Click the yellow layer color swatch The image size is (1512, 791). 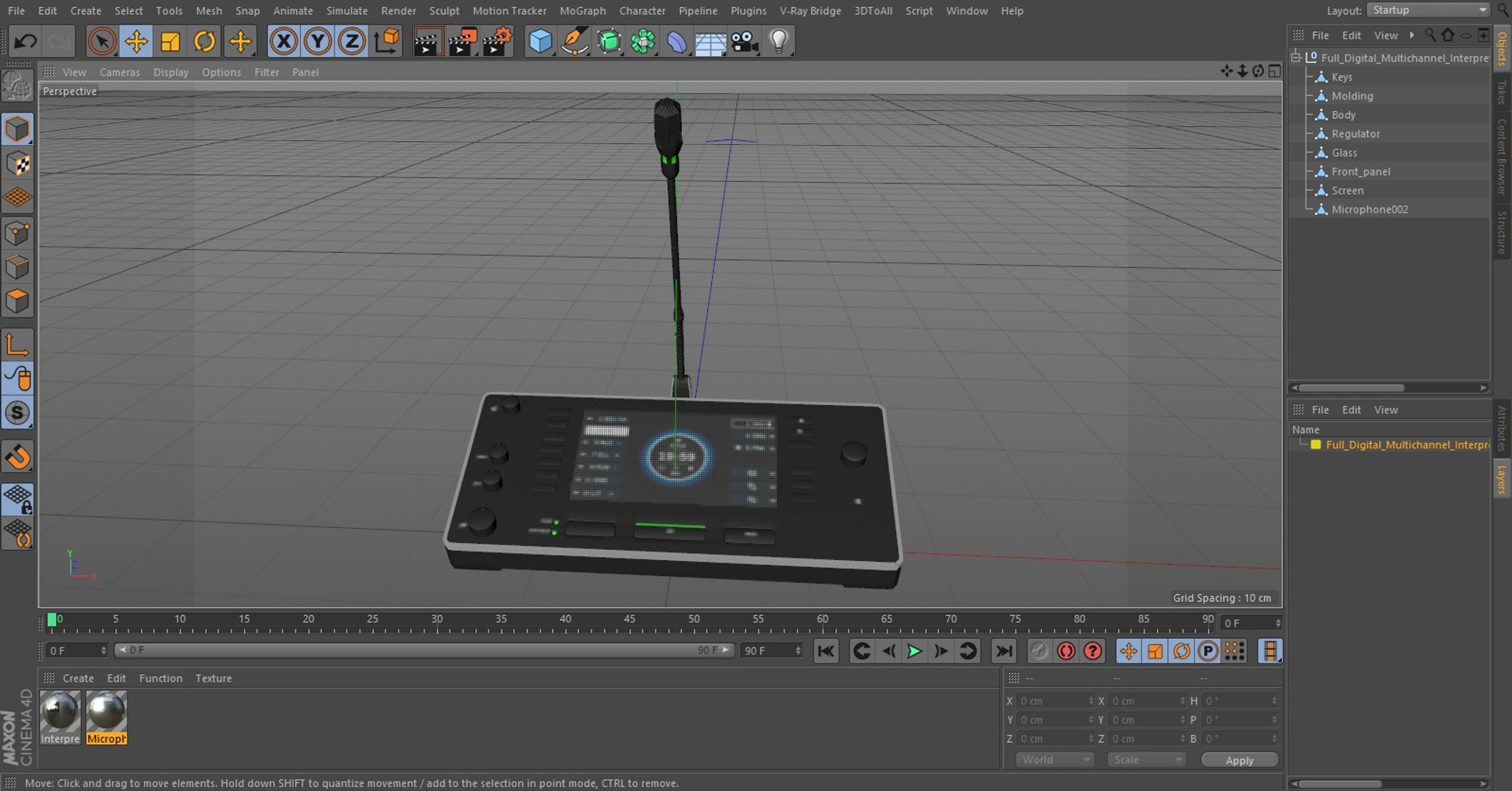coord(1315,445)
